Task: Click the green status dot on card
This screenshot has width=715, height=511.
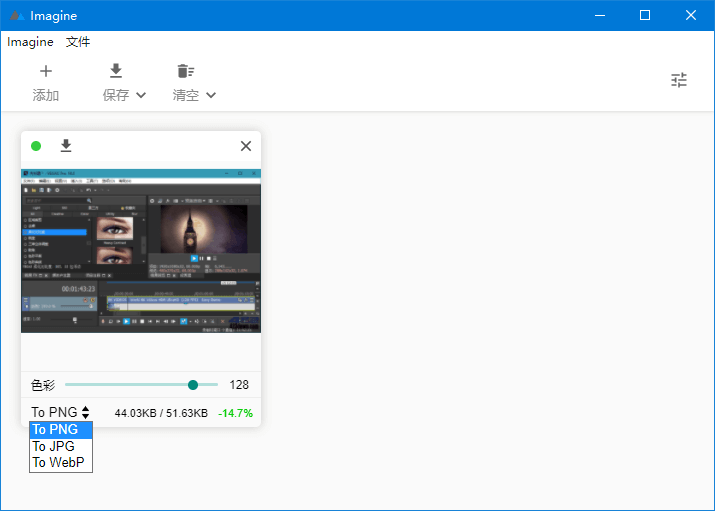Action: [x=36, y=146]
